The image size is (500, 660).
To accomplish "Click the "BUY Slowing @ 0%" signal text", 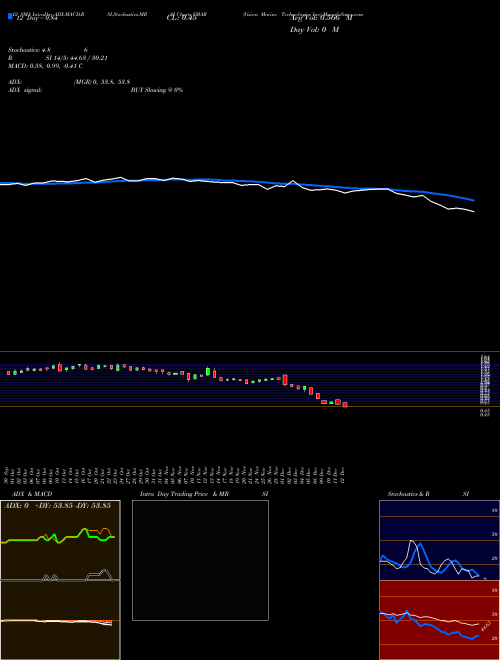I will click(157, 90).
